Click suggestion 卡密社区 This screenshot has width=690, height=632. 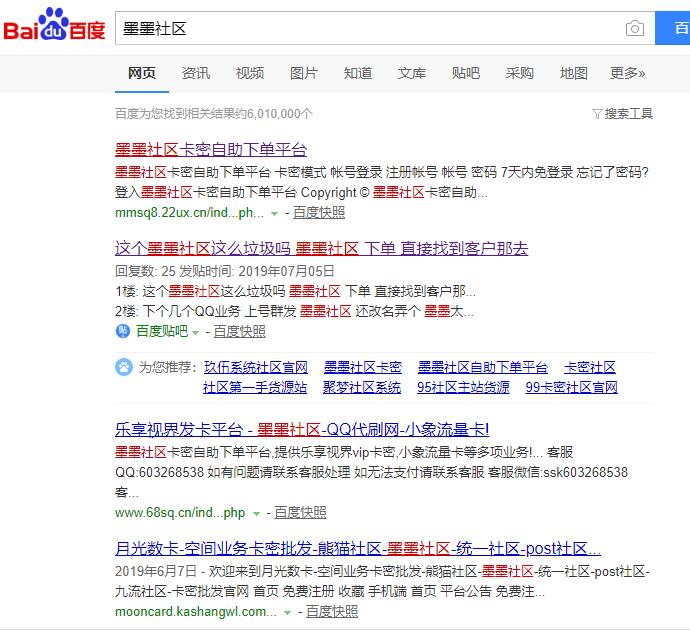pyautogui.click(x=590, y=367)
